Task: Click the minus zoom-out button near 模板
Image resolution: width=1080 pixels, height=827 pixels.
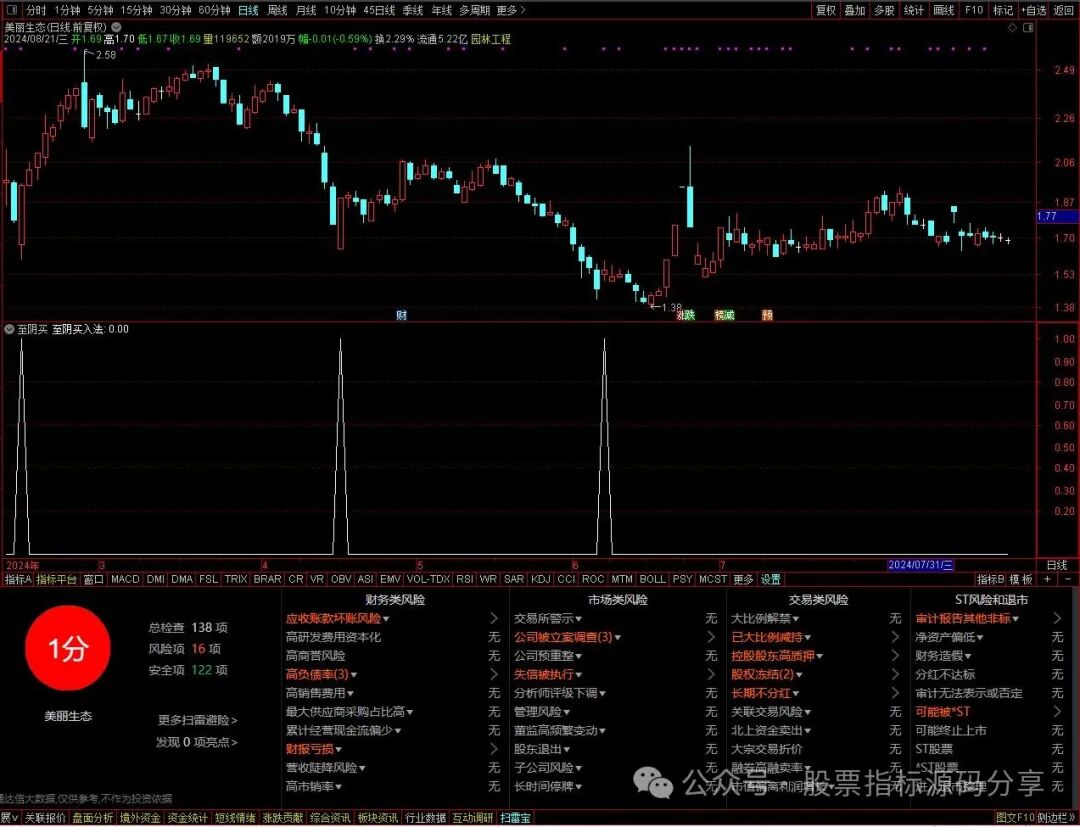Action: [x=1068, y=580]
